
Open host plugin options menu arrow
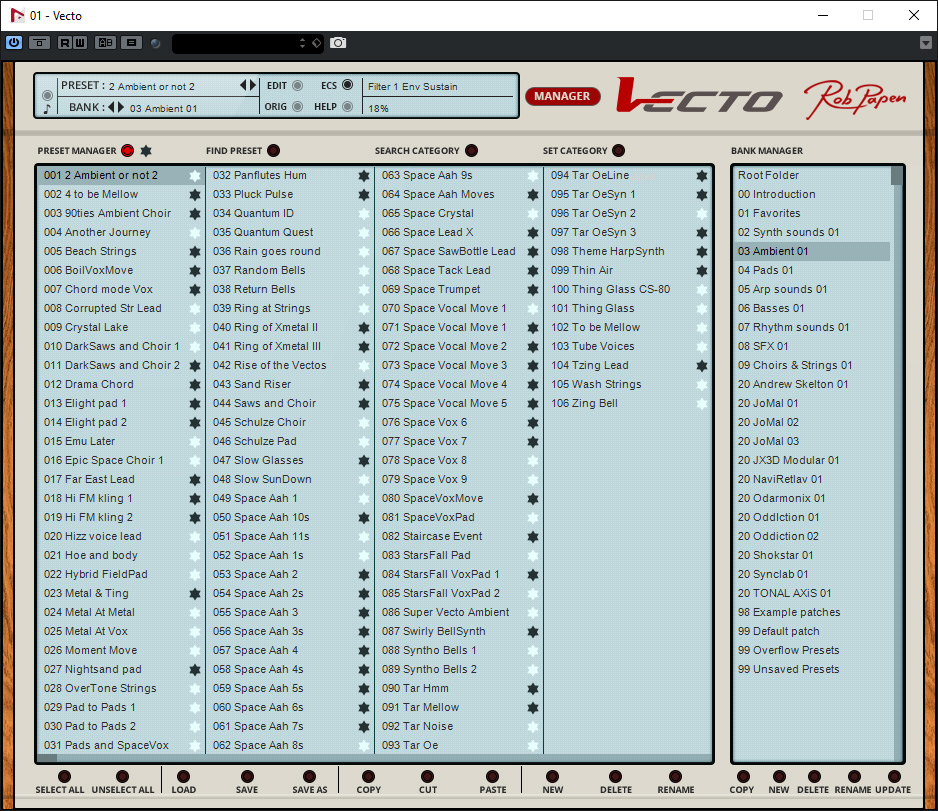(925, 43)
